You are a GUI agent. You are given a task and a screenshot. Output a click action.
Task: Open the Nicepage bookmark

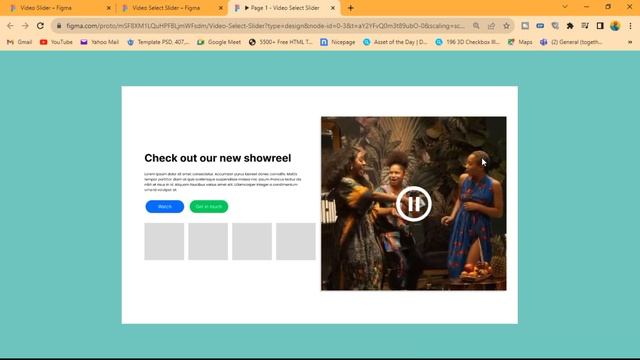[338, 42]
